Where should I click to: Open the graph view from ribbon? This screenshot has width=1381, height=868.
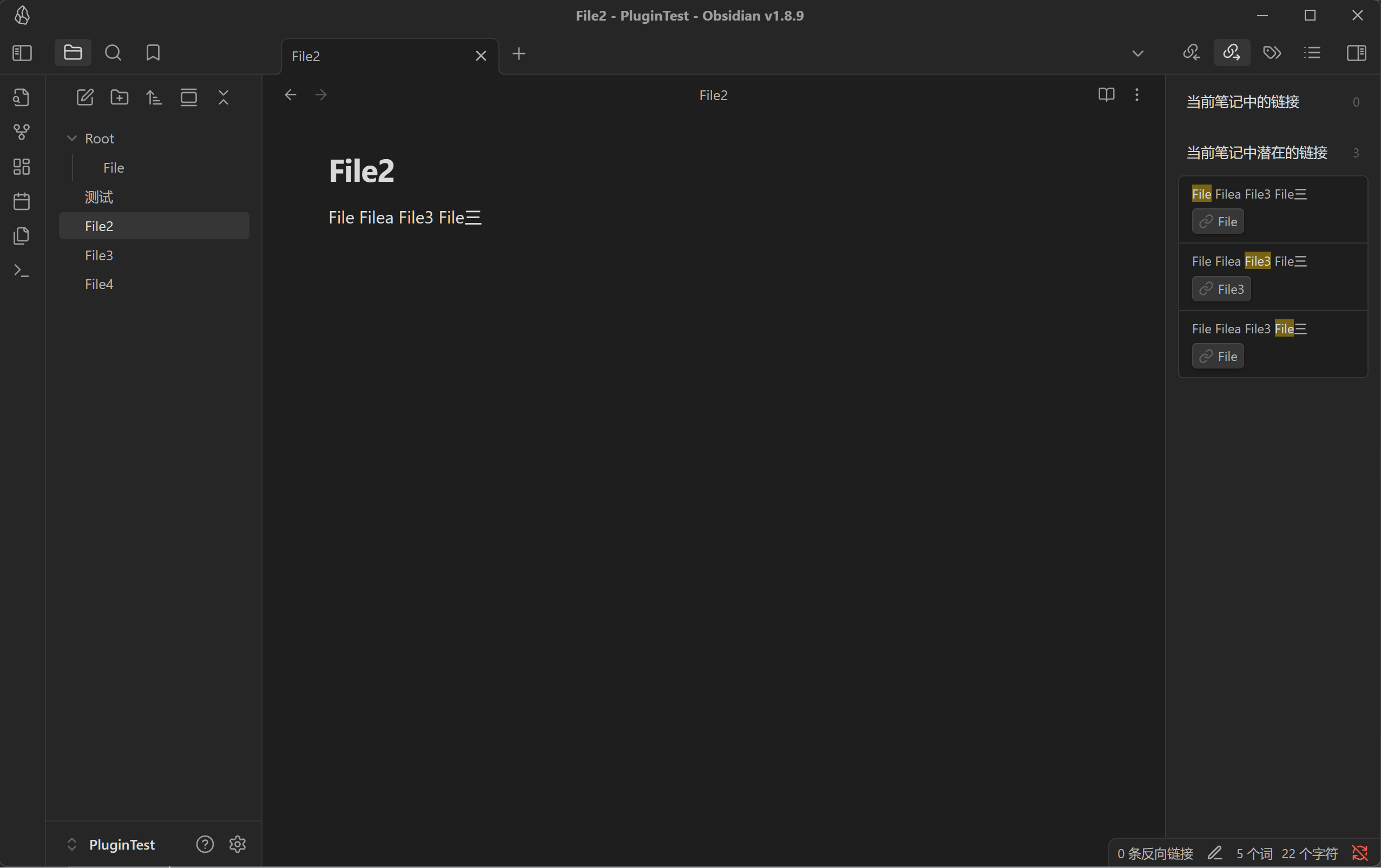point(21,132)
